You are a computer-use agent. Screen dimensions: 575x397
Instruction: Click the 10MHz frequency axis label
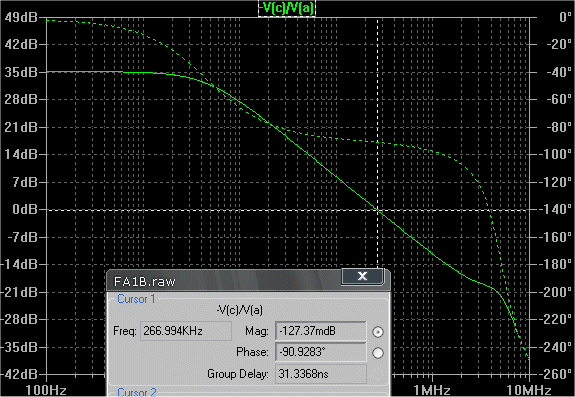528,390
